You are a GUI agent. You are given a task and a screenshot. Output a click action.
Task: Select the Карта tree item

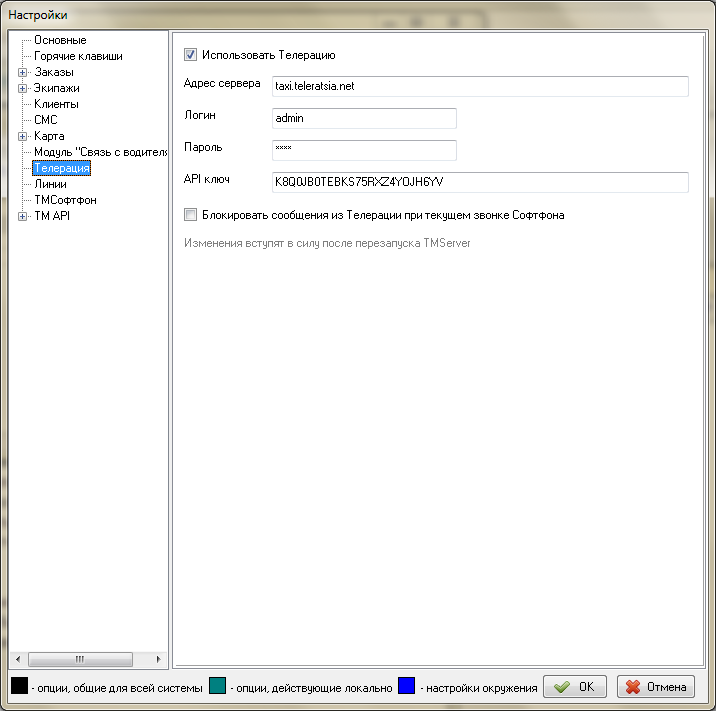pos(49,136)
